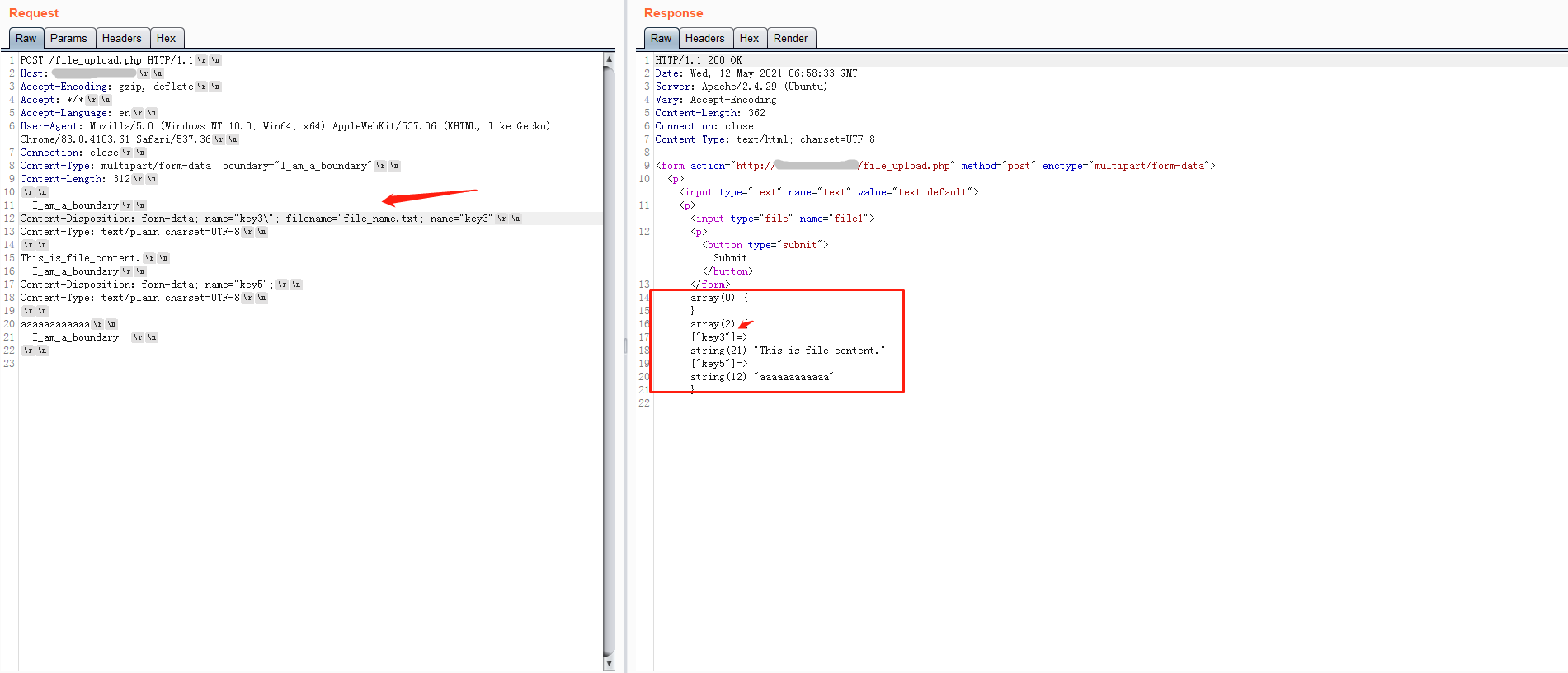
Task: Click the divider handle between request and response
Action: coord(625,346)
